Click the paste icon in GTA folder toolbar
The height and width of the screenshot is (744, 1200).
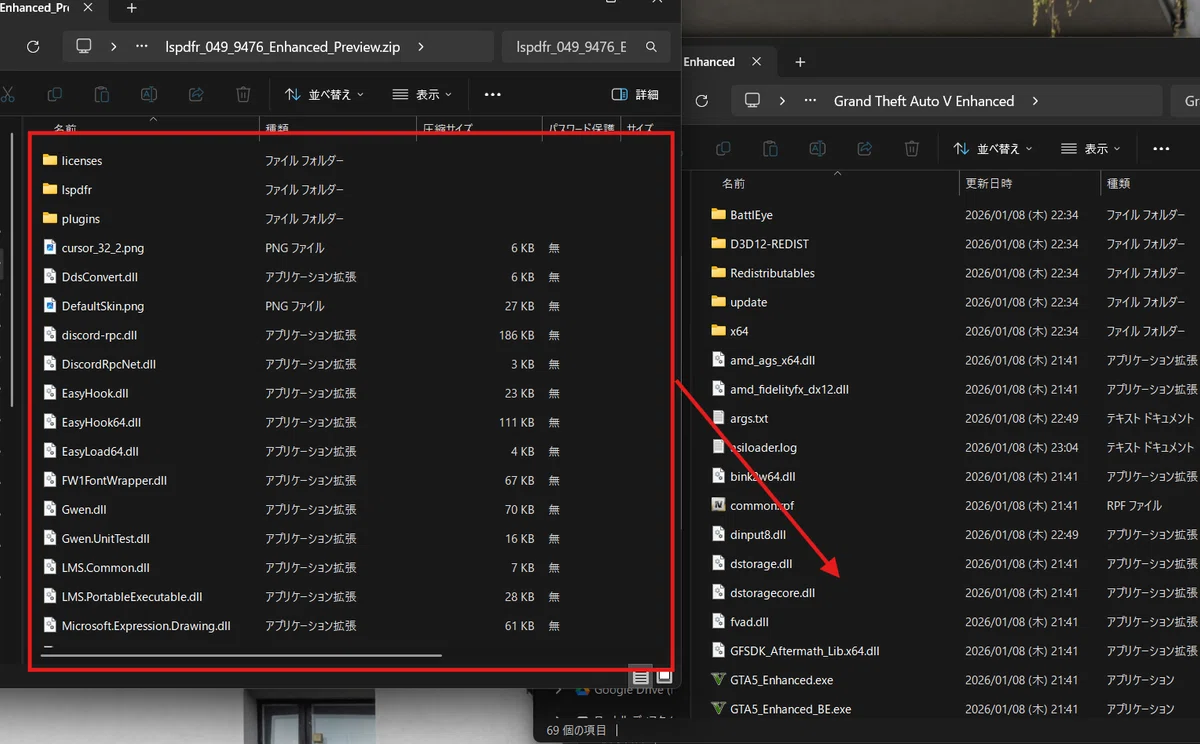769,148
